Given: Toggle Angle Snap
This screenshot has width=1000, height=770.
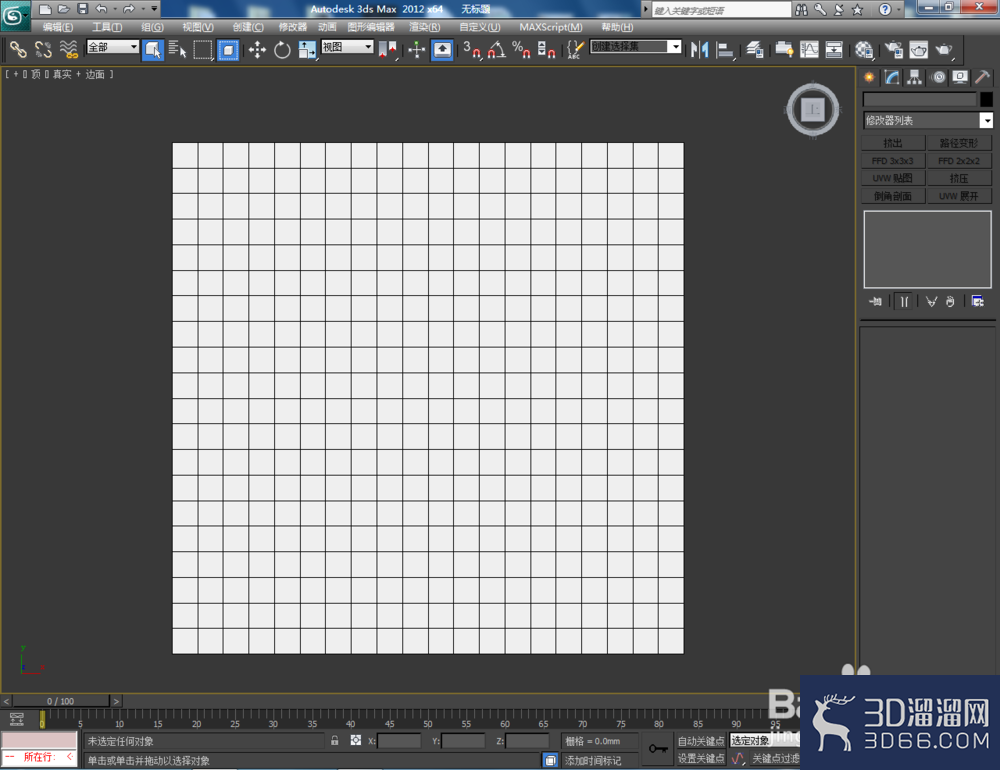Looking at the screenshot, I should (x=497, y=49).
